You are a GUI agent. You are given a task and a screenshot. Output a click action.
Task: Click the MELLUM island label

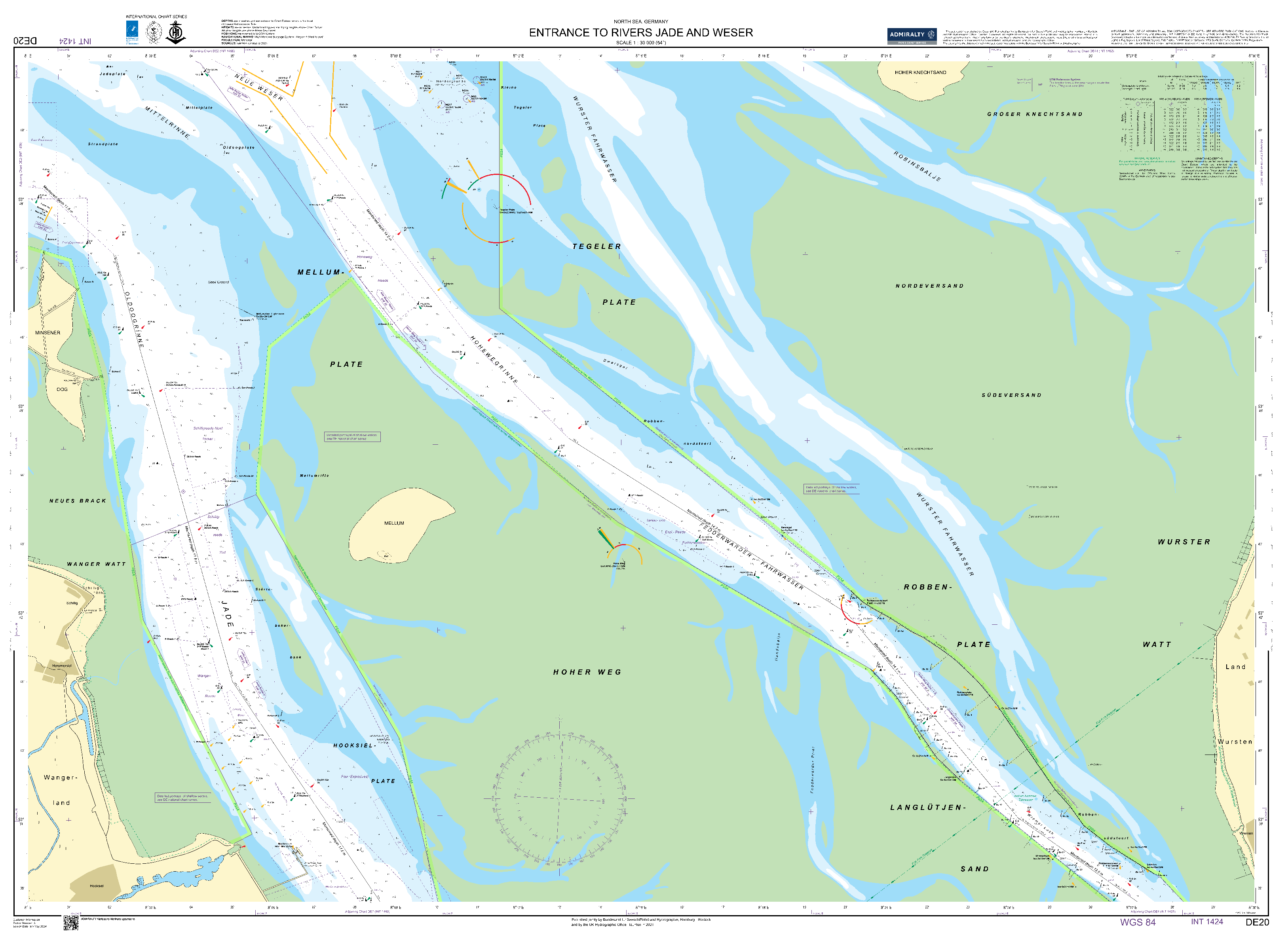pyautogui.click(x=394, y=523)
